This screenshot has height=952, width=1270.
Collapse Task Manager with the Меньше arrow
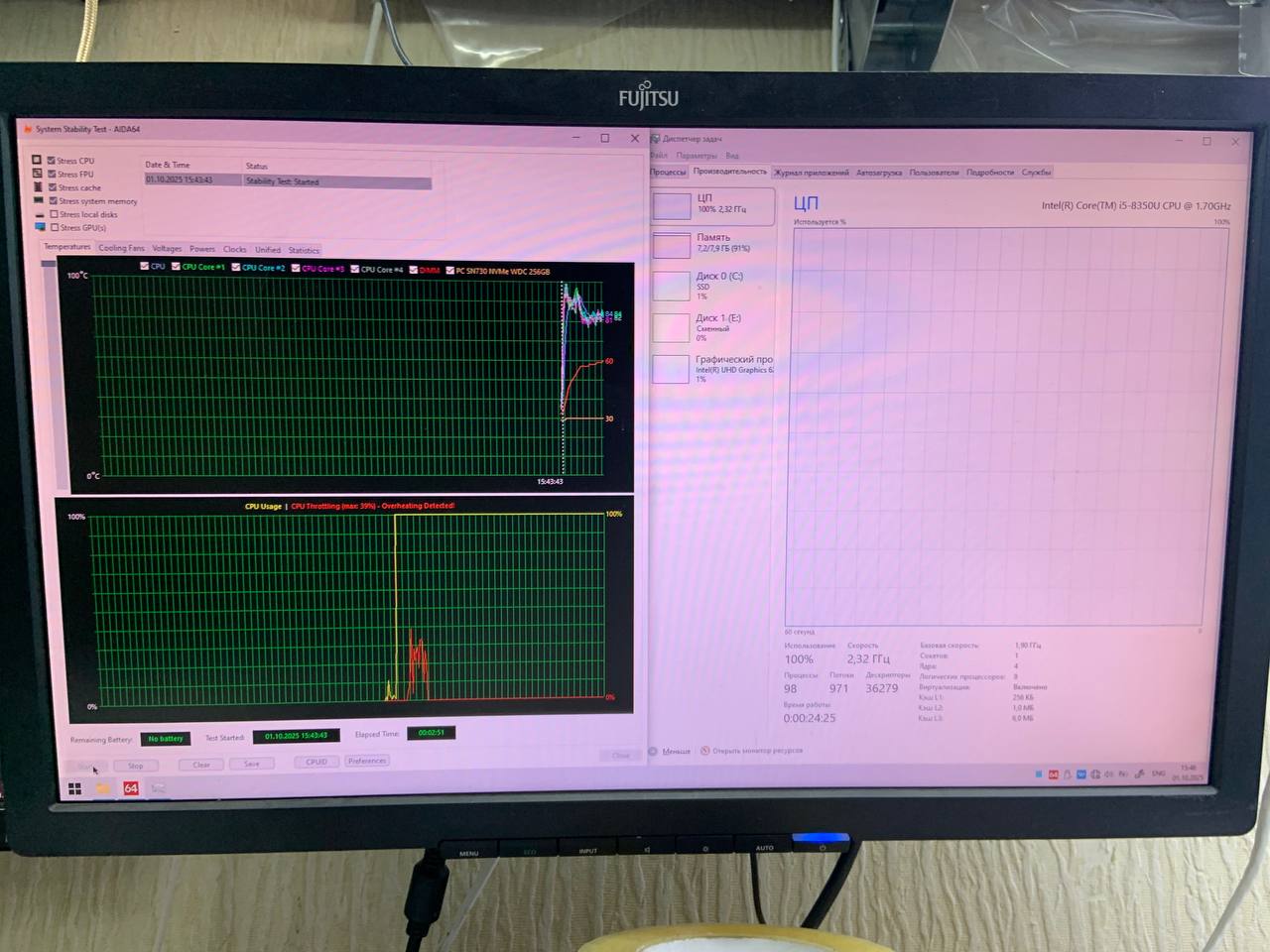click(654, 751)
